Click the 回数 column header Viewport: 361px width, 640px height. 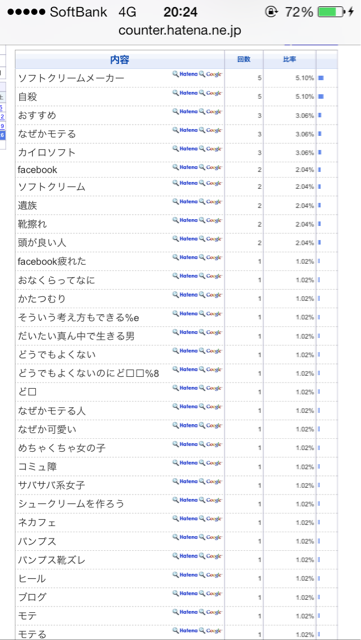coord(244,60)
